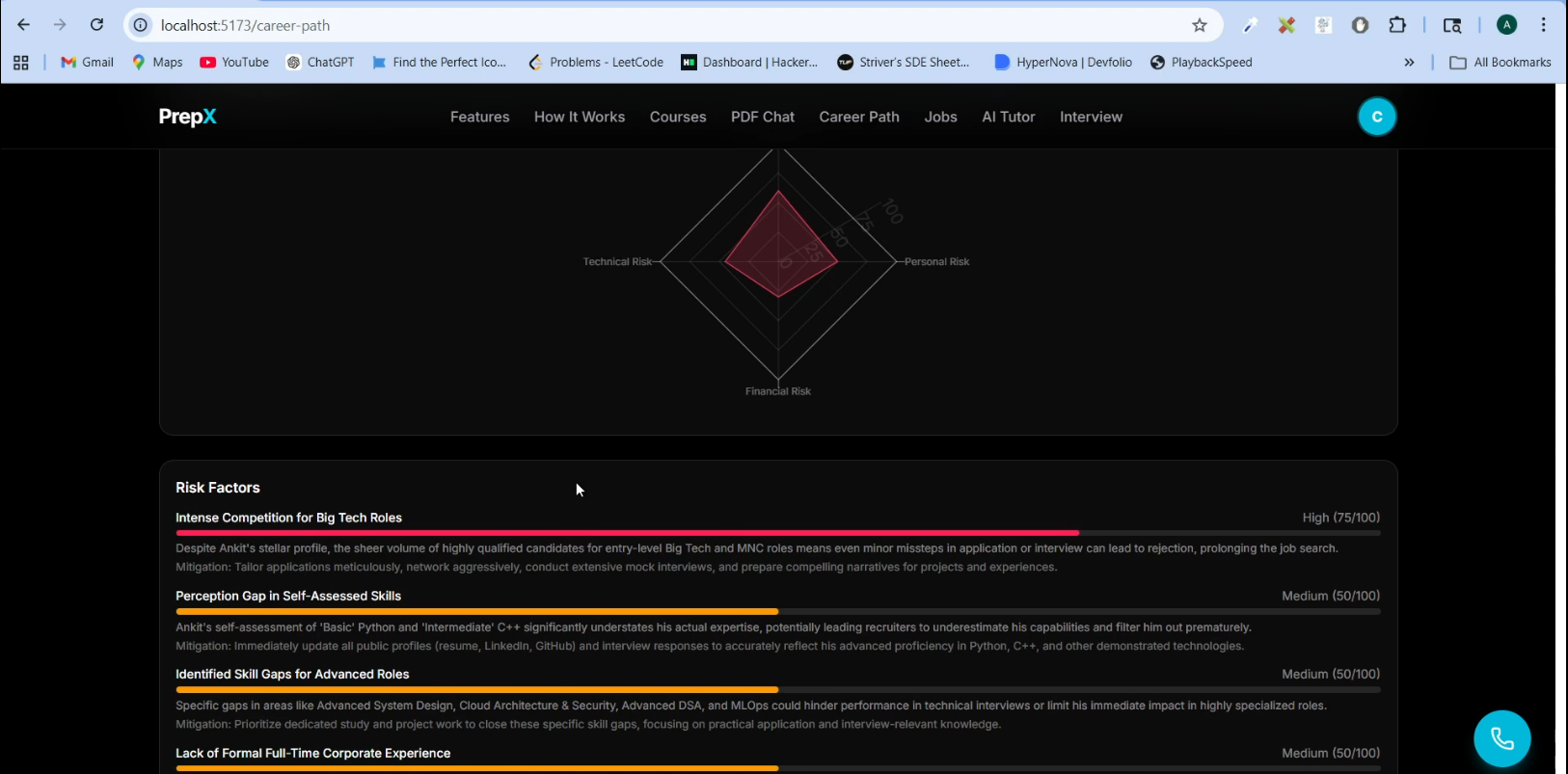Open Find the Perfect Ico... bookmark

coord(439,63)
